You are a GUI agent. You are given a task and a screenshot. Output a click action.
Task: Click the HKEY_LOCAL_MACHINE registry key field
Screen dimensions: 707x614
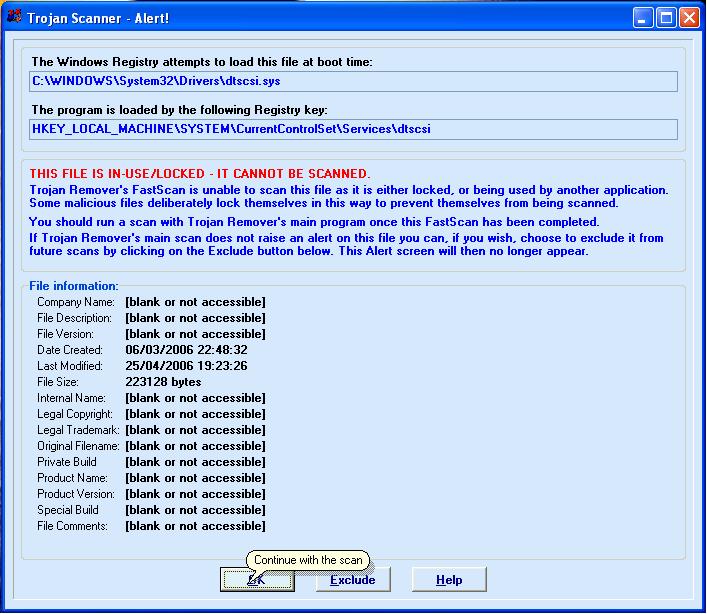click(x=353, y=129)
